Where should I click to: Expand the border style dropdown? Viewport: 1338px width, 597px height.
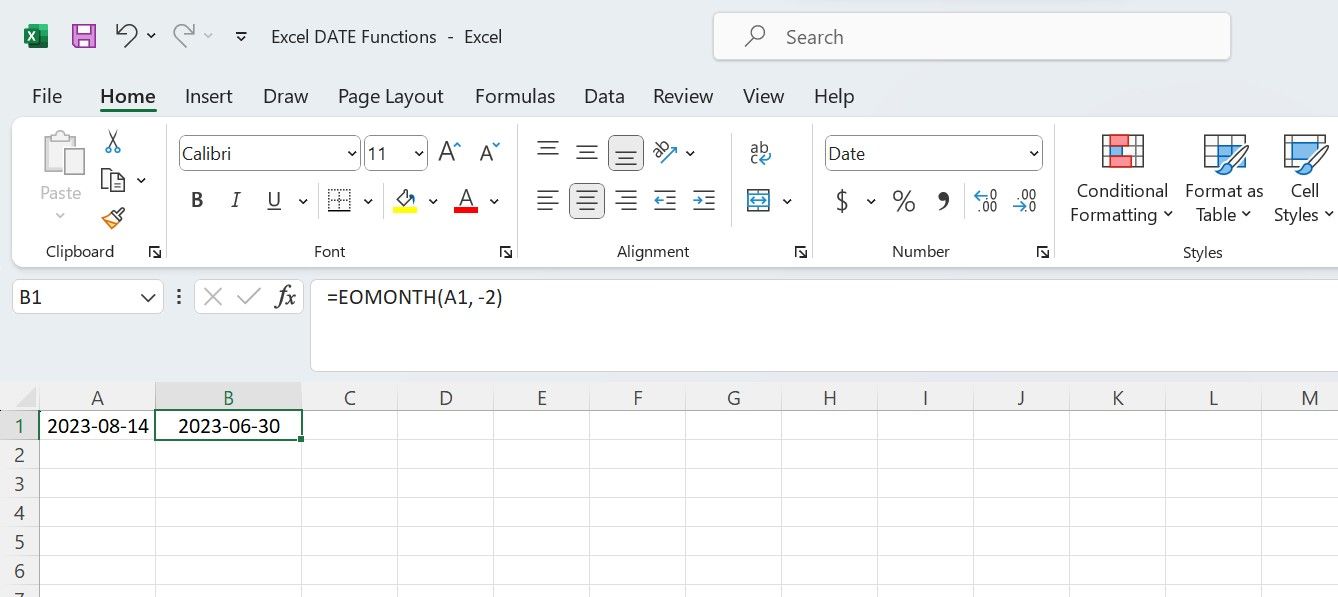click(366, 200)
